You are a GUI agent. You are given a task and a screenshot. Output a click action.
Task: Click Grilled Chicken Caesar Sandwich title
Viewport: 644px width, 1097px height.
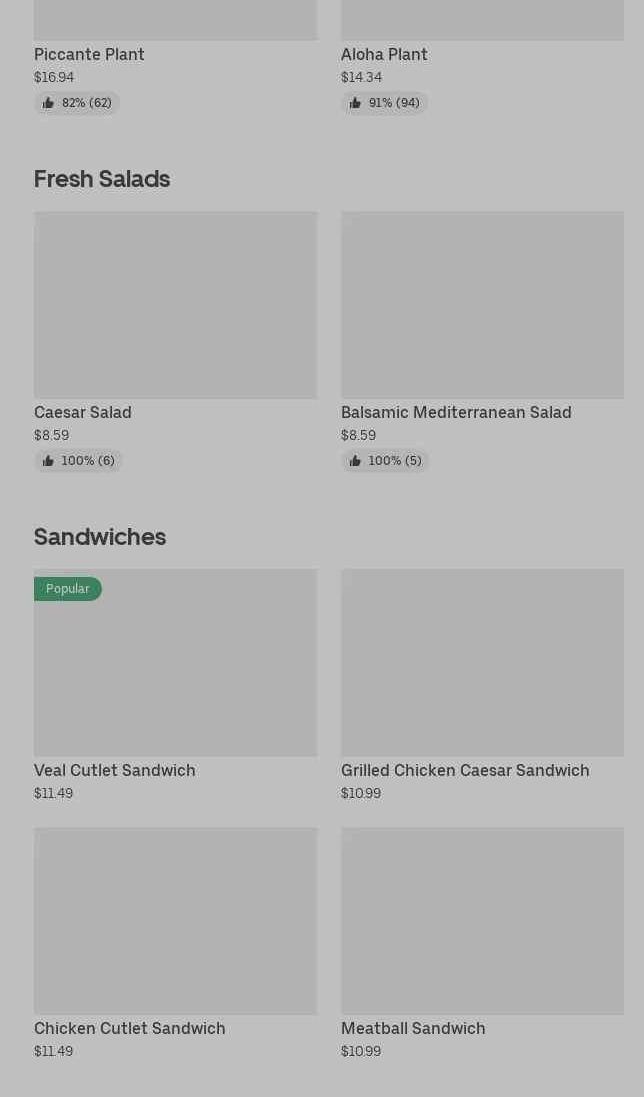(465, 770)
